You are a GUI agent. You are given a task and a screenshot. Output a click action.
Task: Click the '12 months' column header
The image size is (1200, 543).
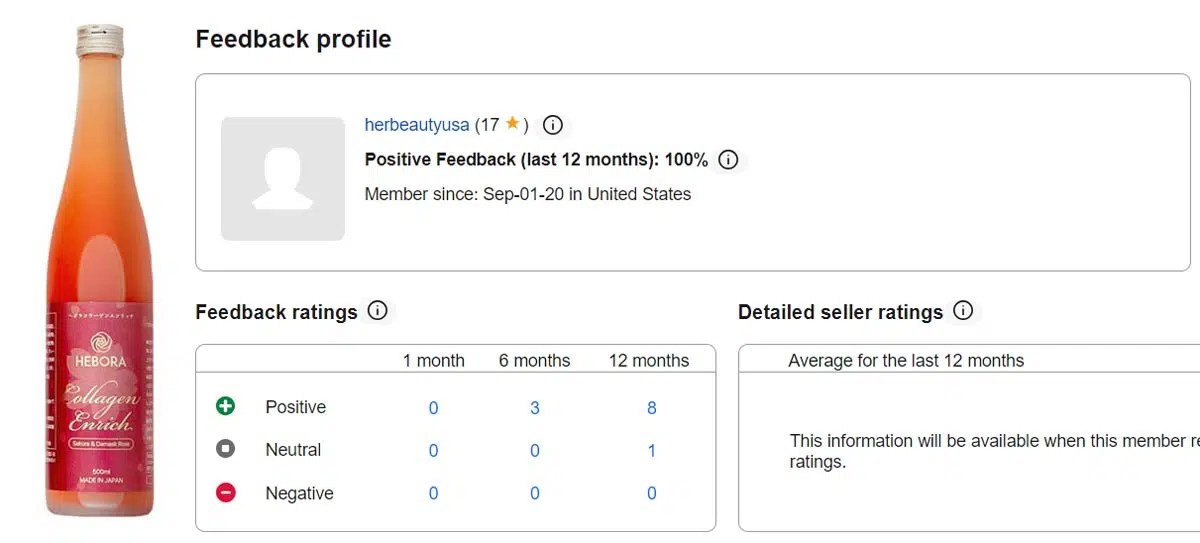[x=649, y=361]
